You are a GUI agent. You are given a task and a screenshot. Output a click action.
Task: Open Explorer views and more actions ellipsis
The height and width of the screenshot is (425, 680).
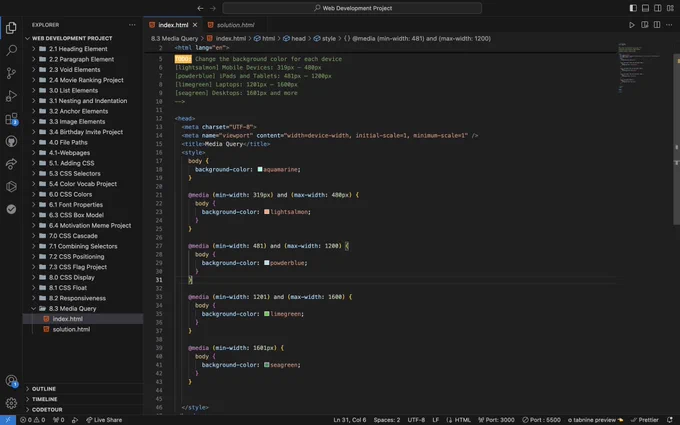click(132, 25)
